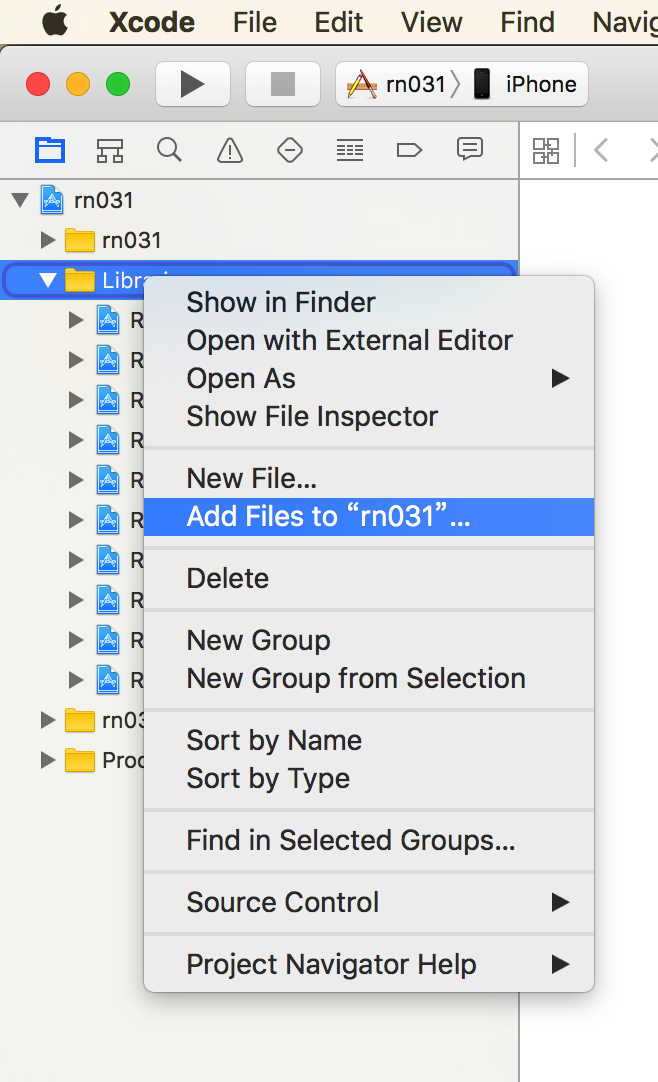The height and width of the screenshot is (1082, 658).
Task: Show the Symbol navigator
Action: pyautogui.click(x=110, y=151)
